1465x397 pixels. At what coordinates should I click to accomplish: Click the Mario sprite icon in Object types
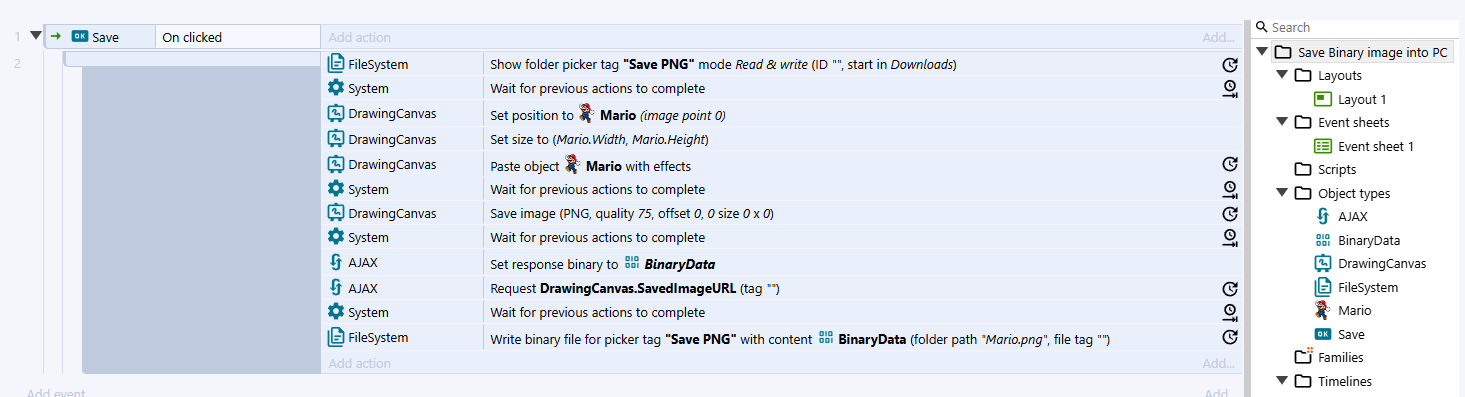1322,310
